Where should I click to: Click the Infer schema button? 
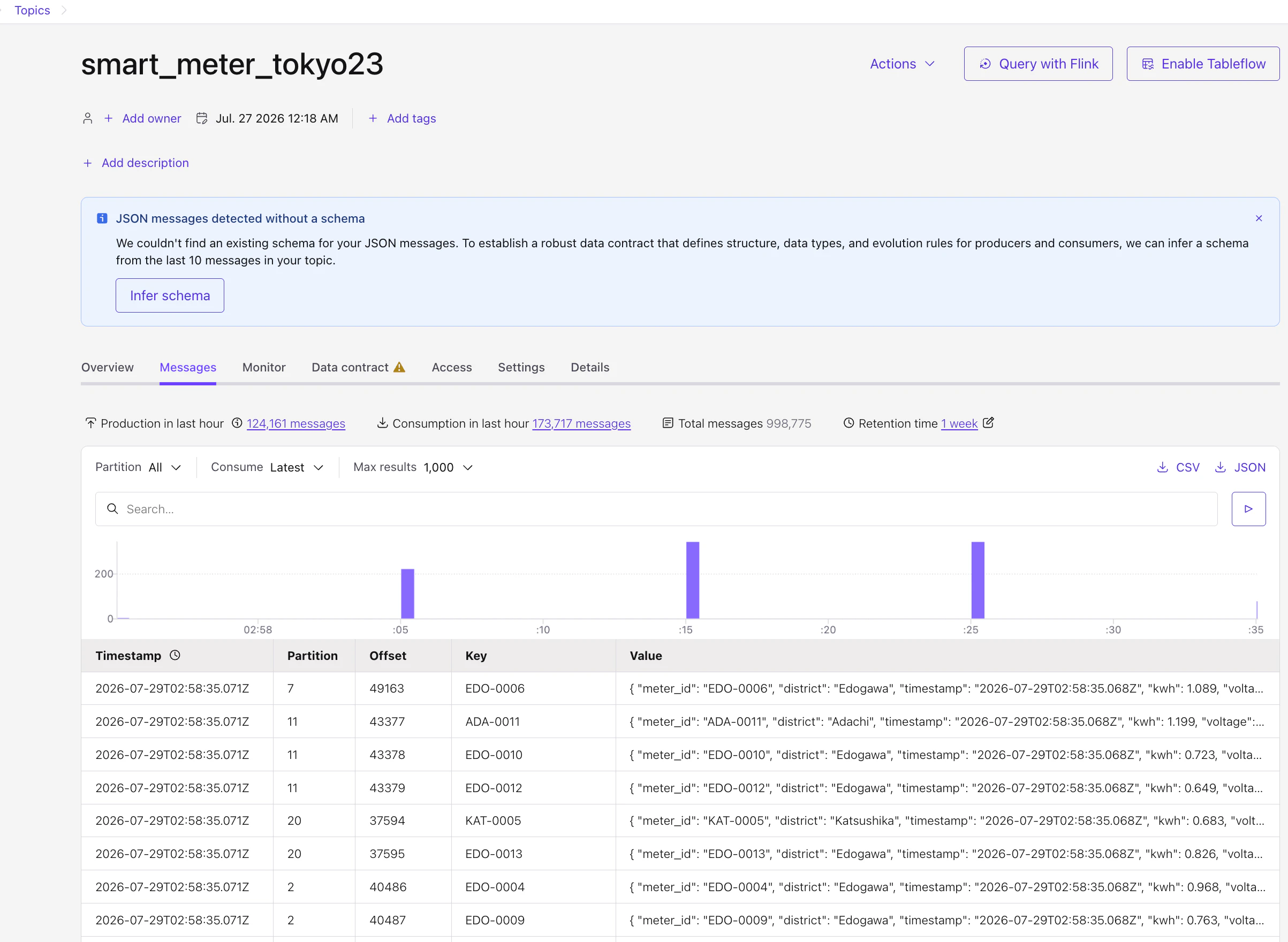pos(170,295)
